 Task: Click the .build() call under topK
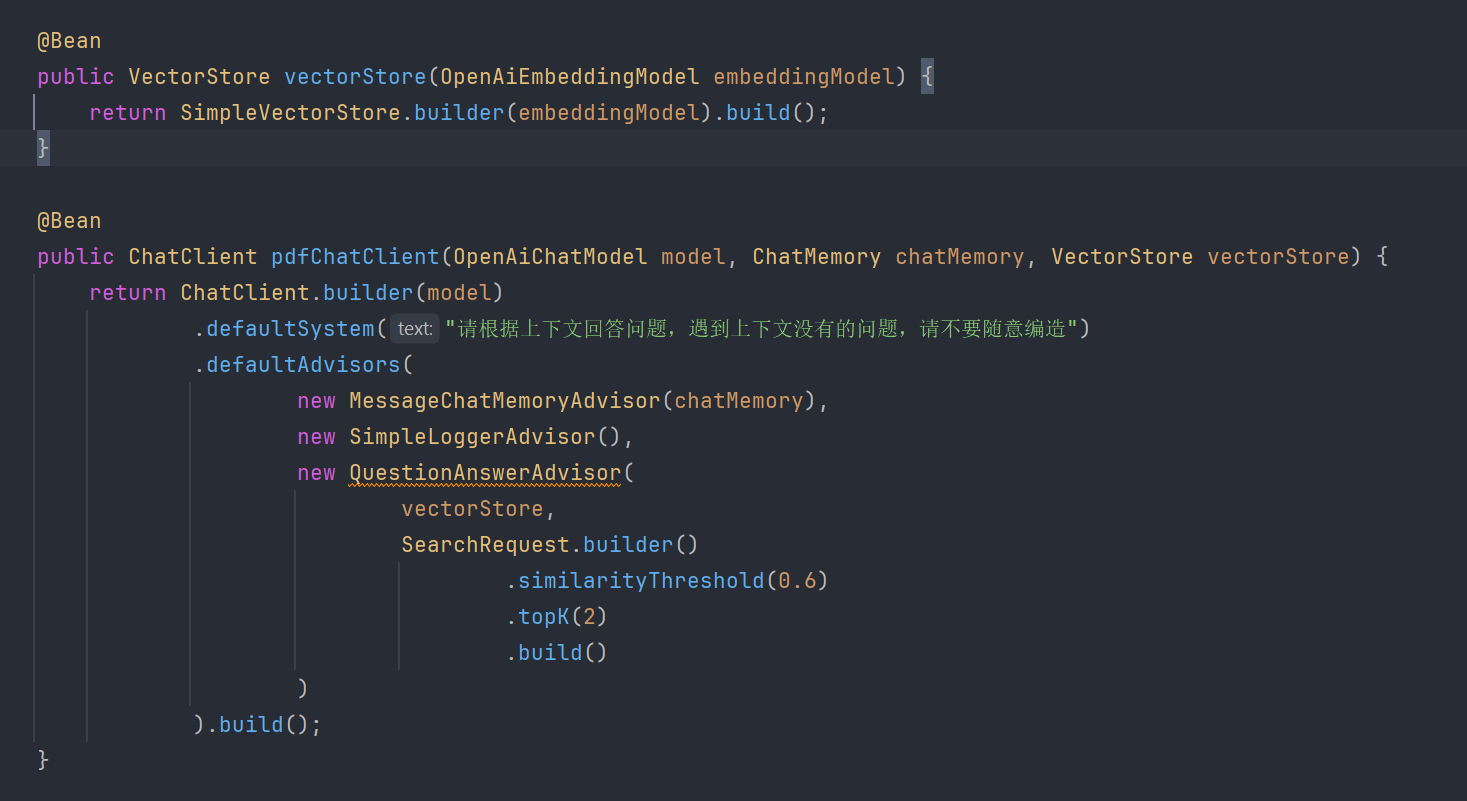(556, 653)
